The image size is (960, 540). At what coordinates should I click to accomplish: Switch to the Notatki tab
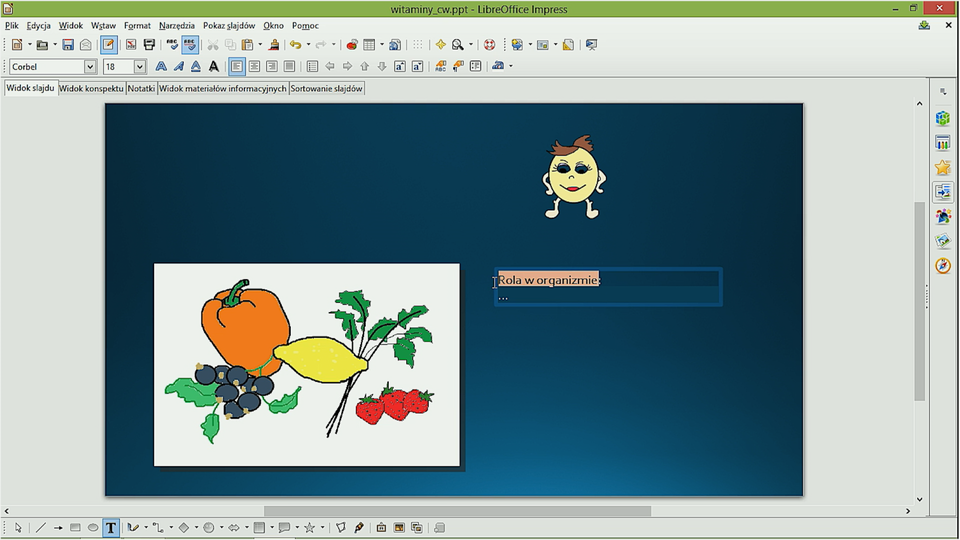pos(141,88)
